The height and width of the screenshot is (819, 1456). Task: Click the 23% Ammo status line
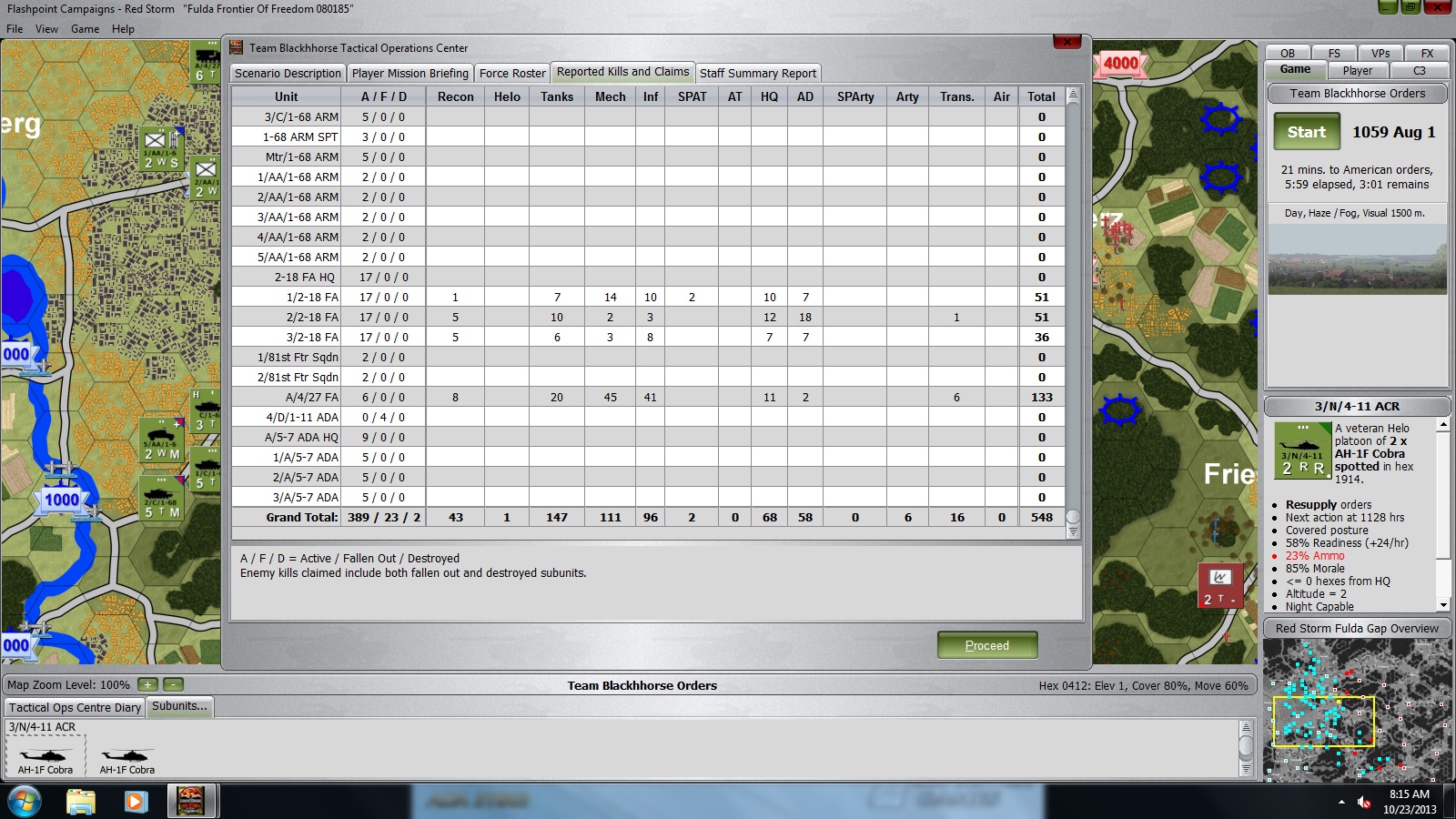pyautogui.click(x=1314, y=555)
